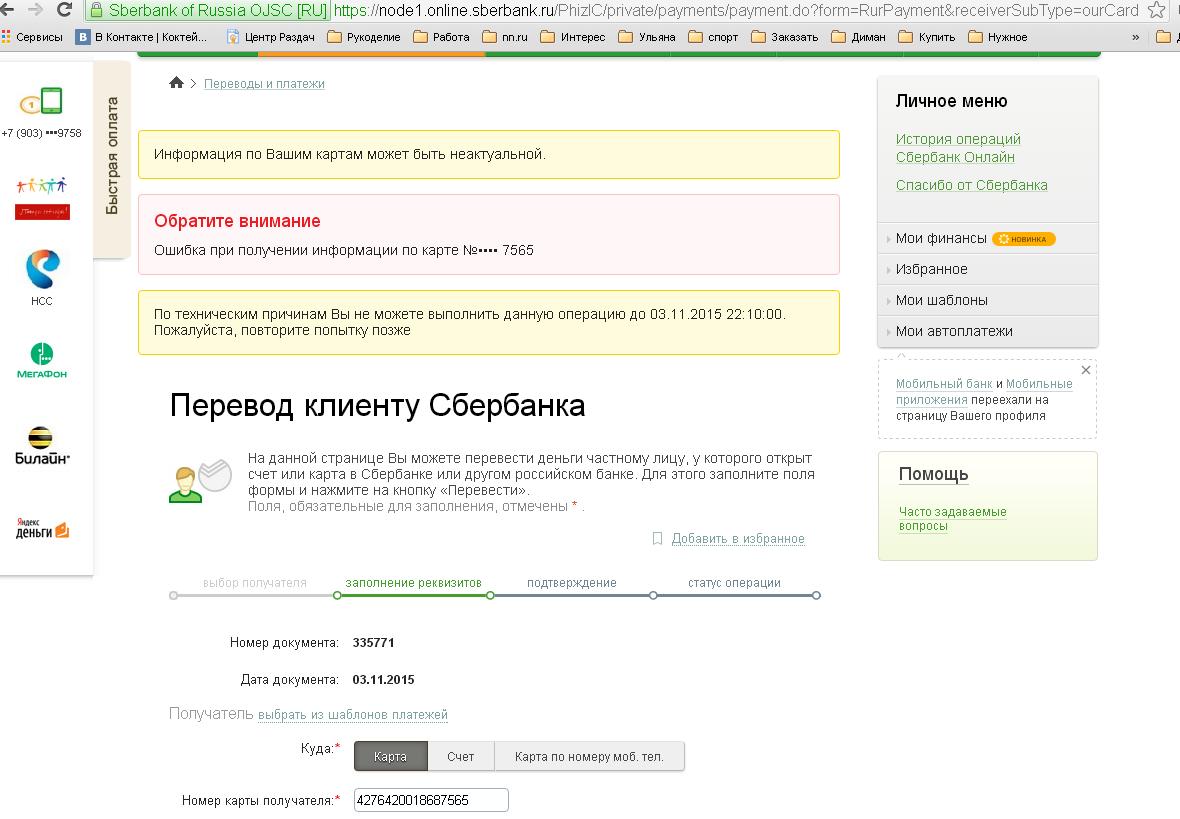The image size is (1180, 819).
Task: Click the заполнение реквизитов step
Action: (413, 583)
